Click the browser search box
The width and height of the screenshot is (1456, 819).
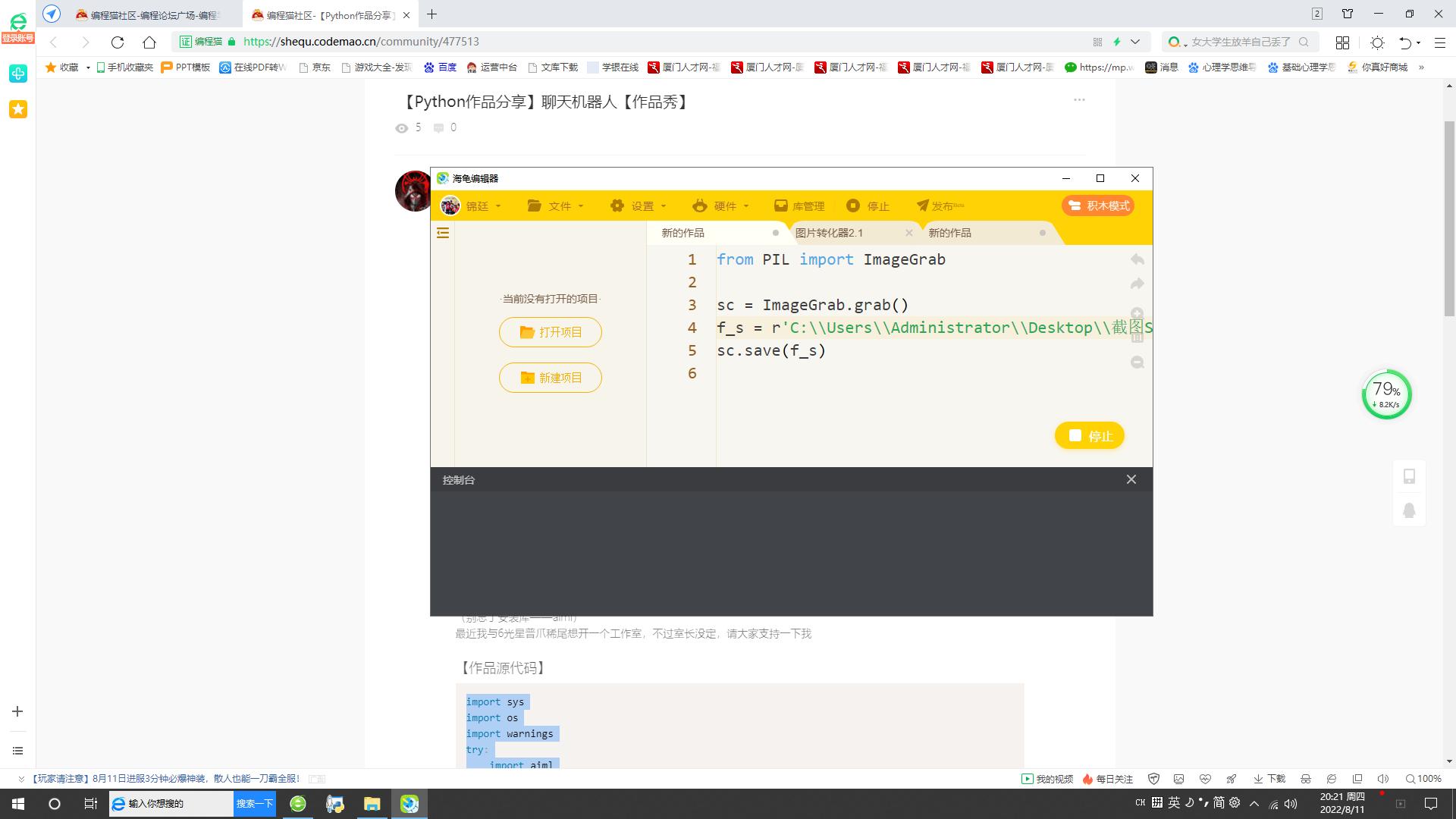tap(1240, 42)
